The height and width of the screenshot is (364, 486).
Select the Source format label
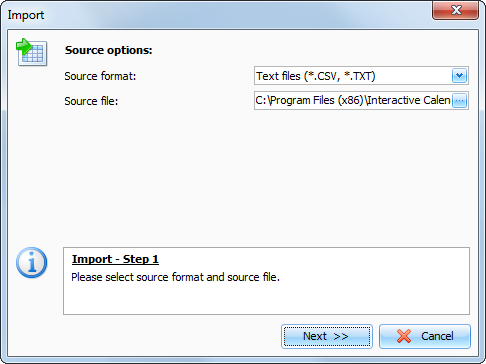point(100,76)
